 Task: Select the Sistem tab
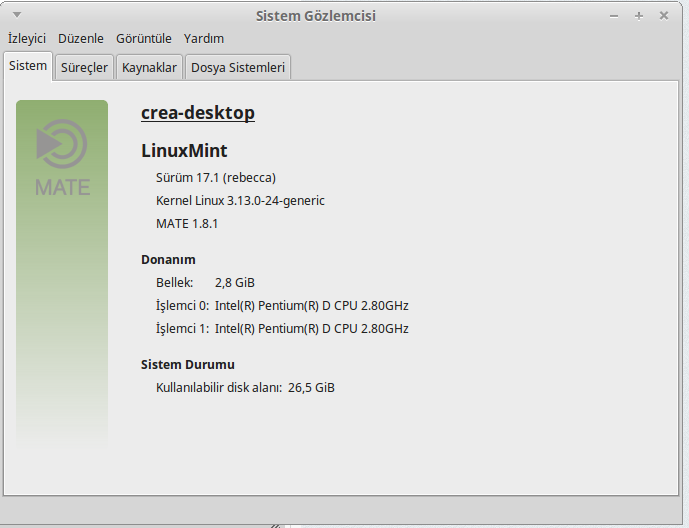pos(28,66)
